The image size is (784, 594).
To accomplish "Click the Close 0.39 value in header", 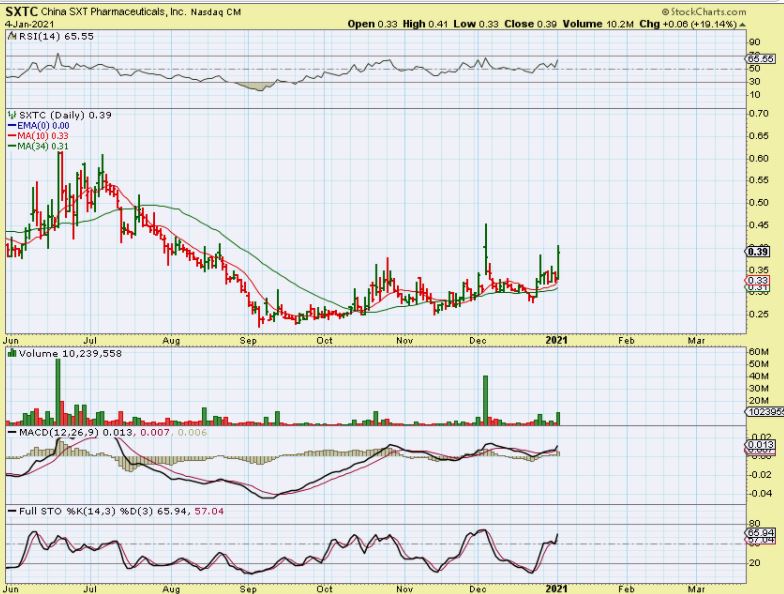I will pos(530,24).
